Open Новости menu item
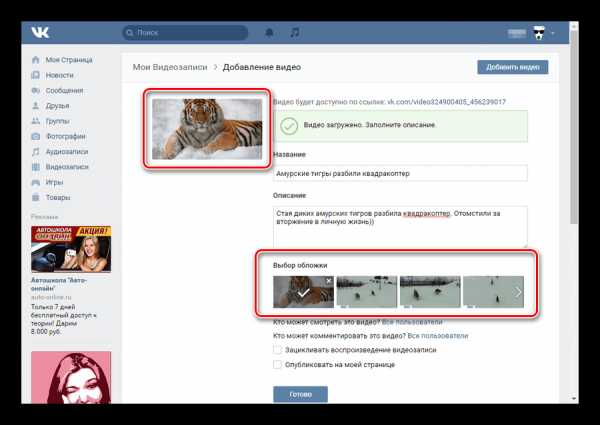600x425 pixels. (59, 75)
